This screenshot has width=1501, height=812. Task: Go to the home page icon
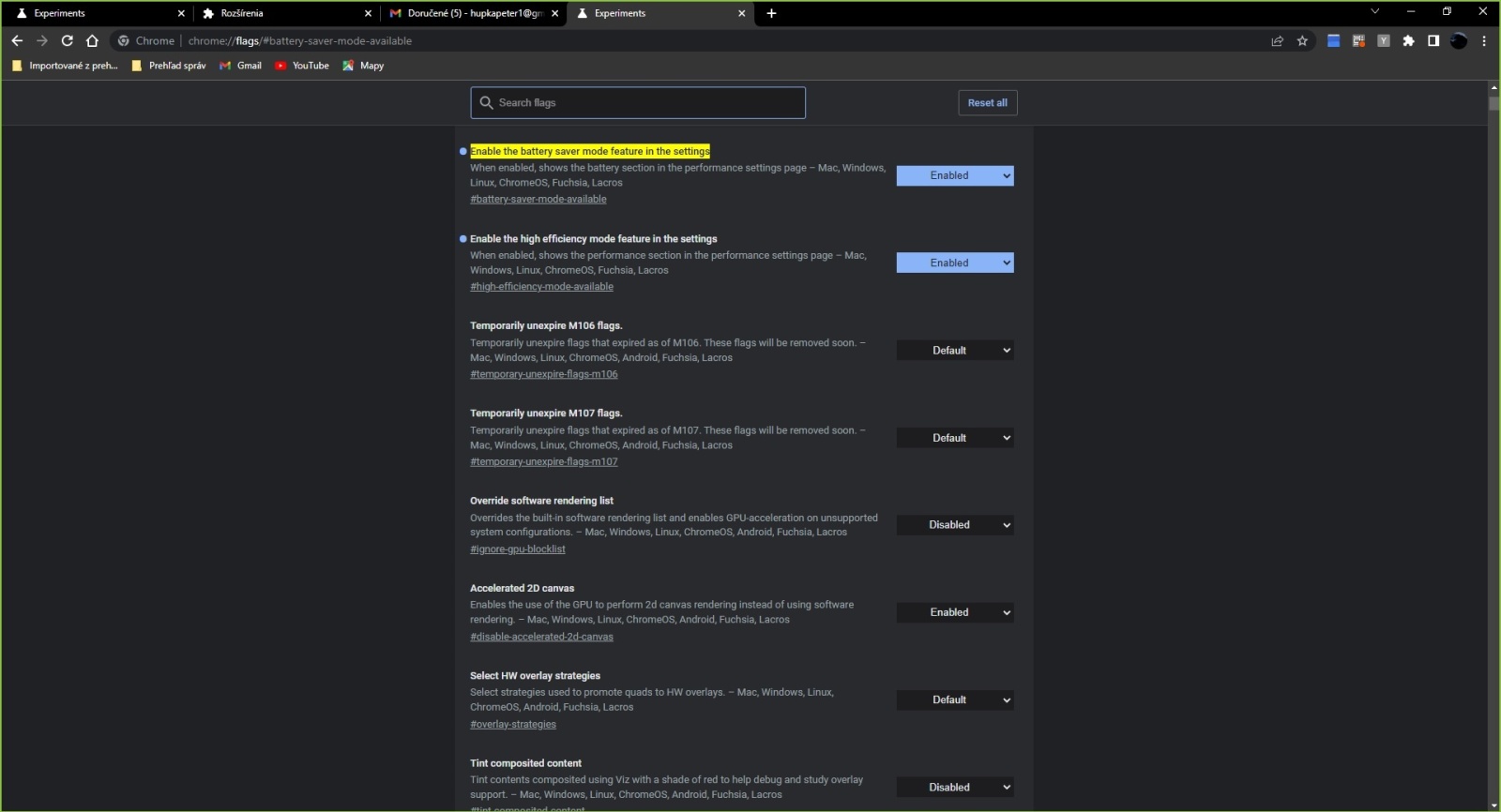pos(92,40)
